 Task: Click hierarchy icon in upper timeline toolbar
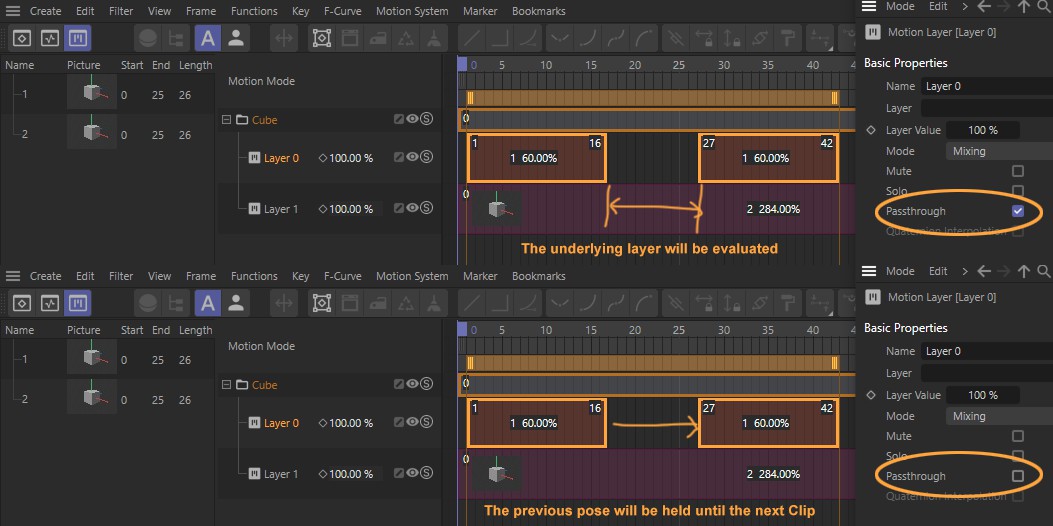click(176, 38)
